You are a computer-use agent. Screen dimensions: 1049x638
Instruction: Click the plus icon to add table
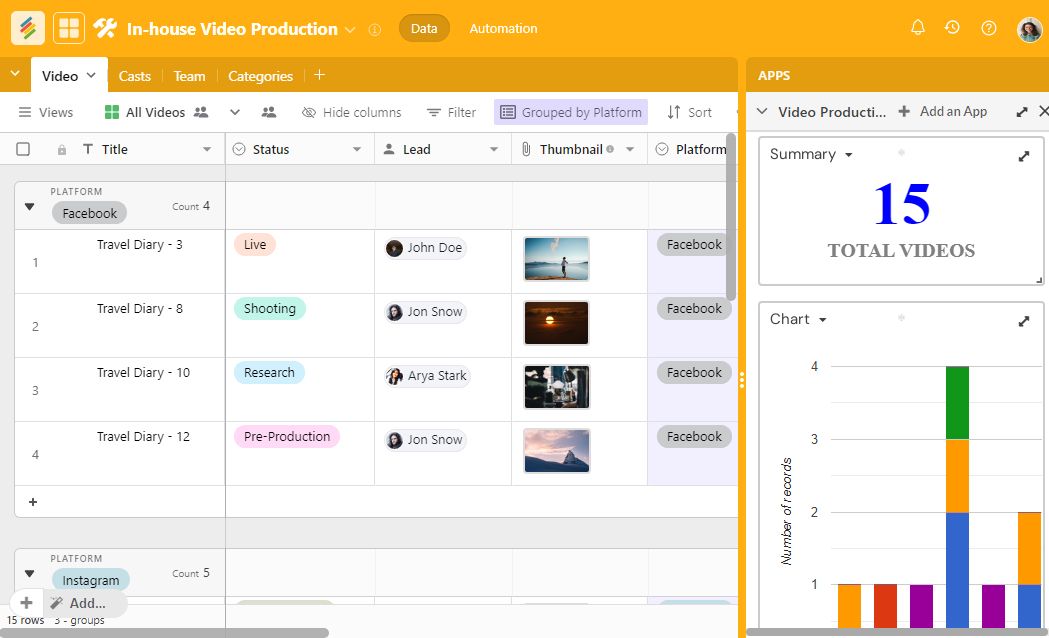coord(319,75)
